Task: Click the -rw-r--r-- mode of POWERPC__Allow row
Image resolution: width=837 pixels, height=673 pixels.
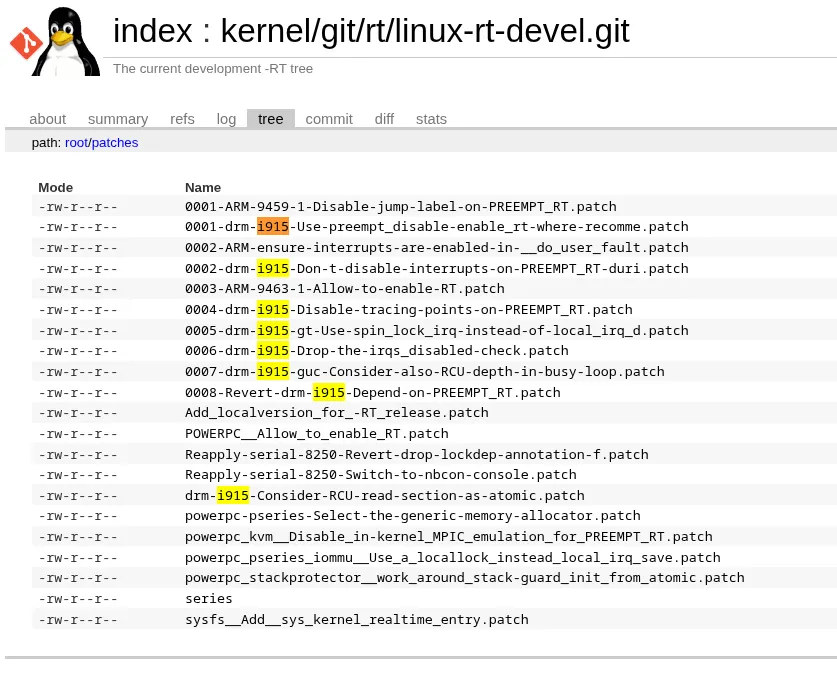Action: [78, 433]
